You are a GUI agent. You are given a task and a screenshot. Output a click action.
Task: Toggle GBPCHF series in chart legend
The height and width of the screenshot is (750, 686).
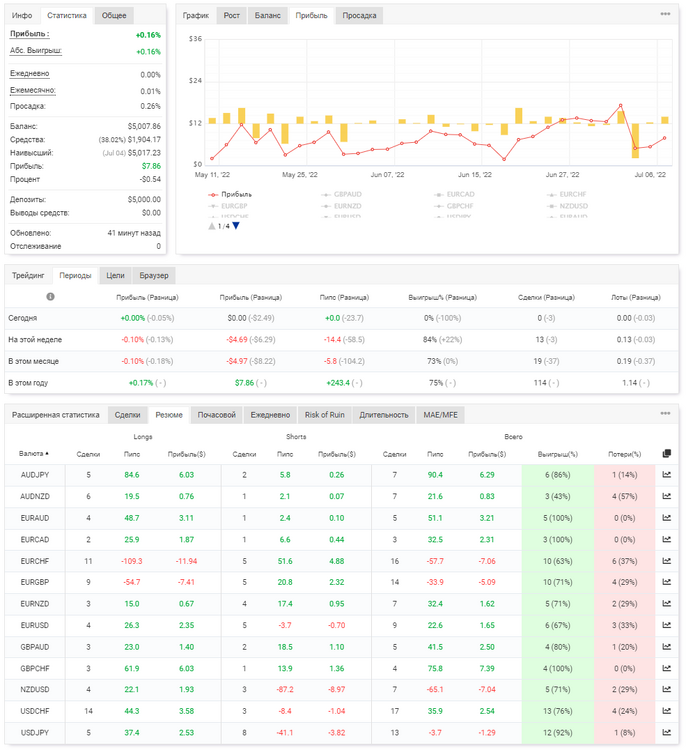tap(454, 206)
